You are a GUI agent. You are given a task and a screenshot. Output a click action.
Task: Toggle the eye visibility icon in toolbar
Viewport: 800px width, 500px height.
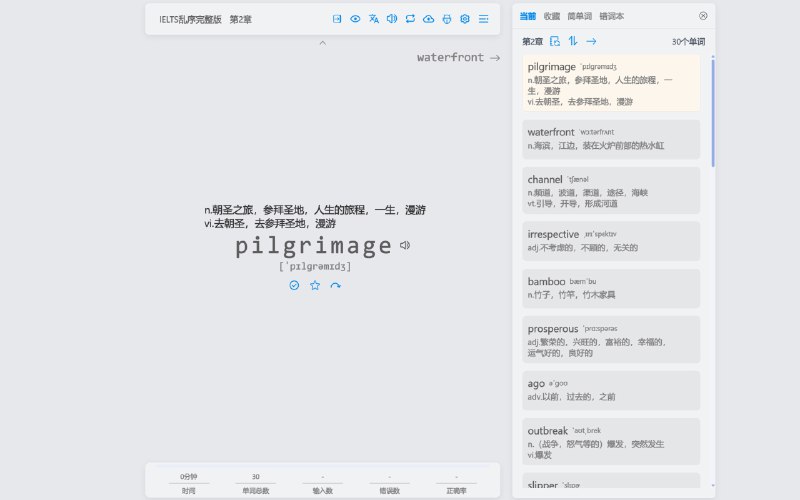click(x=355, y=19)
